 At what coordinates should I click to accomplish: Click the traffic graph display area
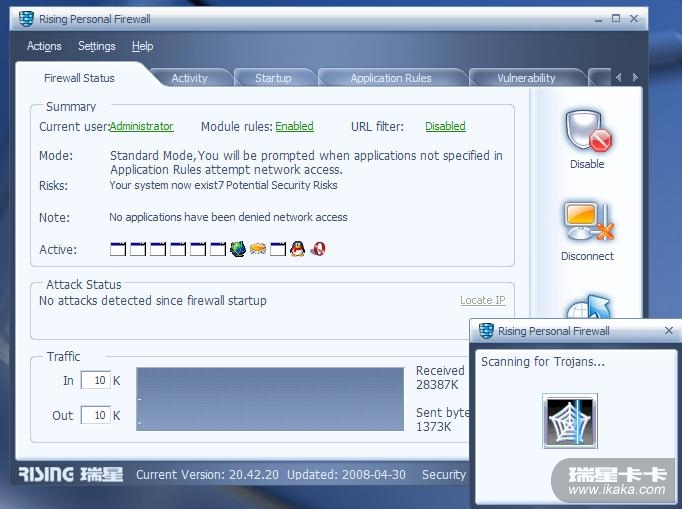click(x=270, y=399)
